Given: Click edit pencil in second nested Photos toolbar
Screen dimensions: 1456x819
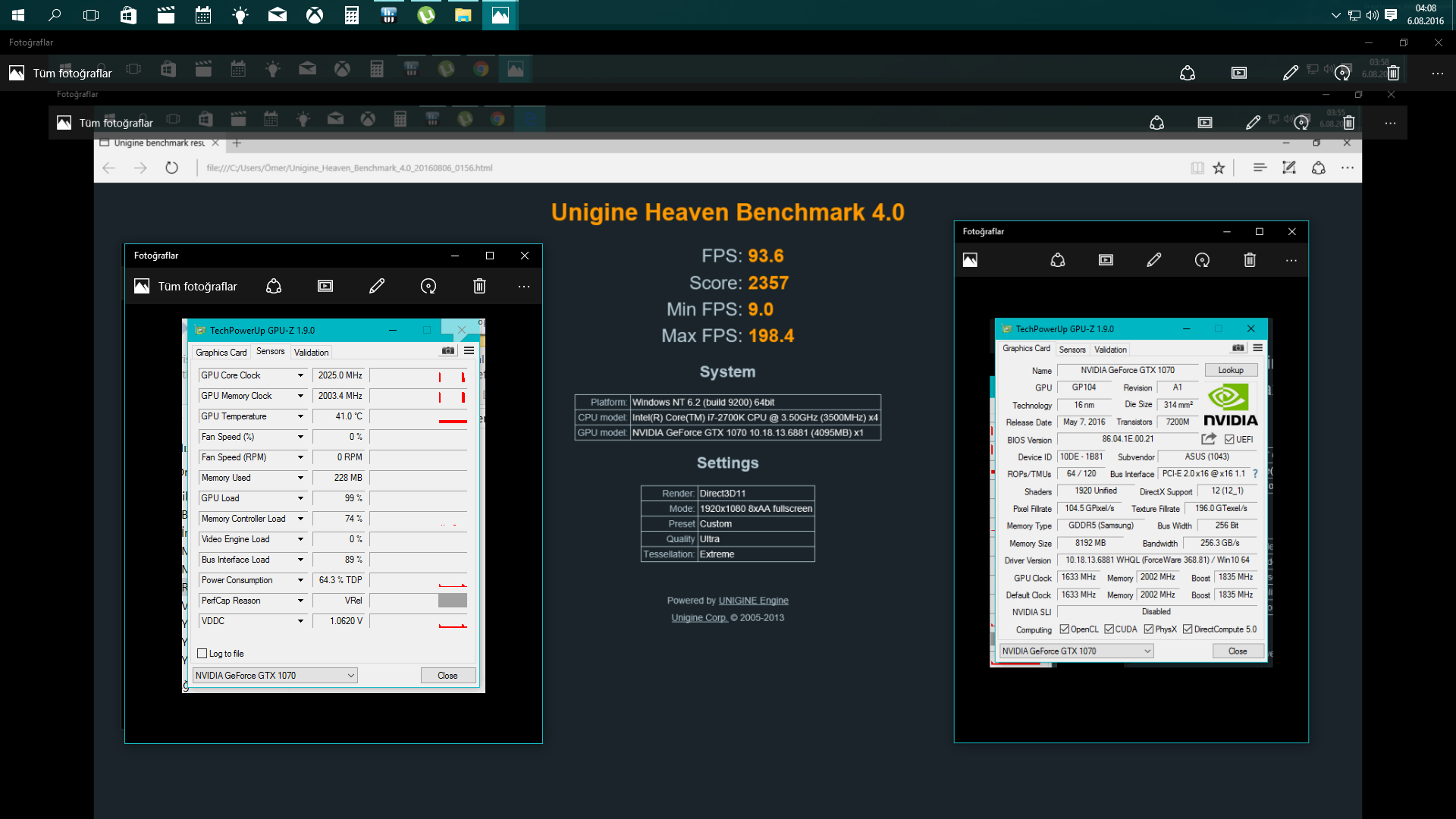Looking at the screenshot, I should [x=1253, y=123].
